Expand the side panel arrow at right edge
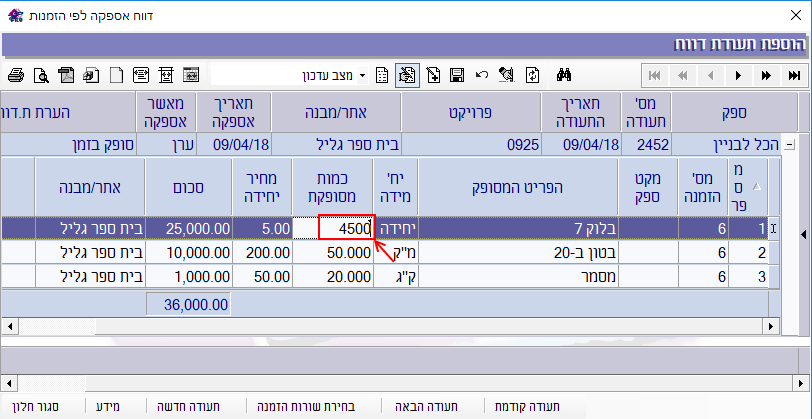This screenshot has height=419, width=812. [x=805, y=234]
